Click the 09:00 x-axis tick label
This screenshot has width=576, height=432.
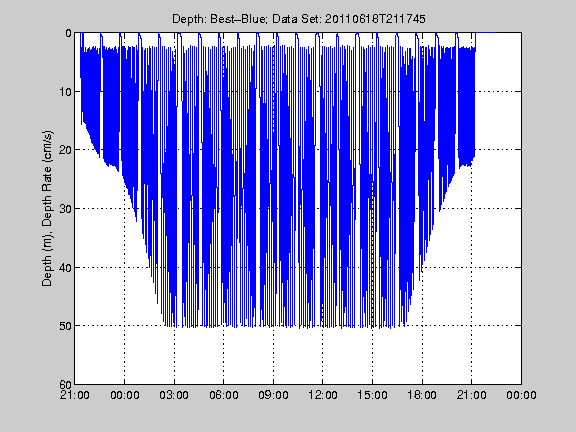point(273,395)
